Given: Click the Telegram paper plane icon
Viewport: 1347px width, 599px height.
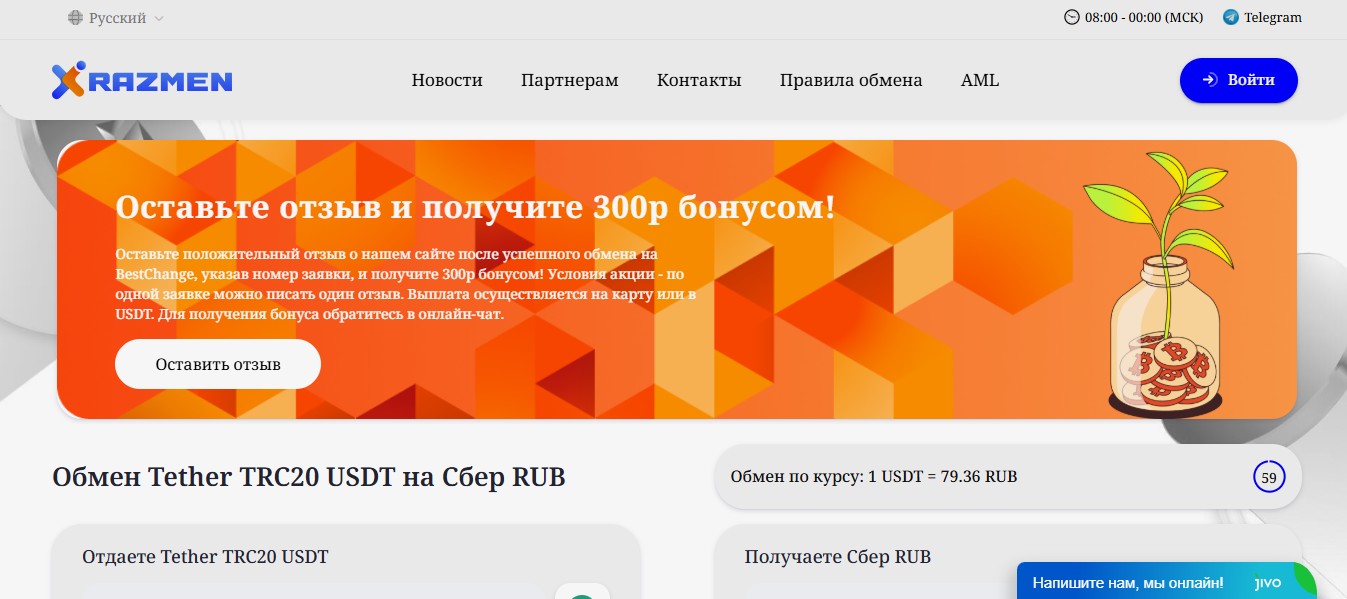Looking at the screenshot, I should point(1231,17).
